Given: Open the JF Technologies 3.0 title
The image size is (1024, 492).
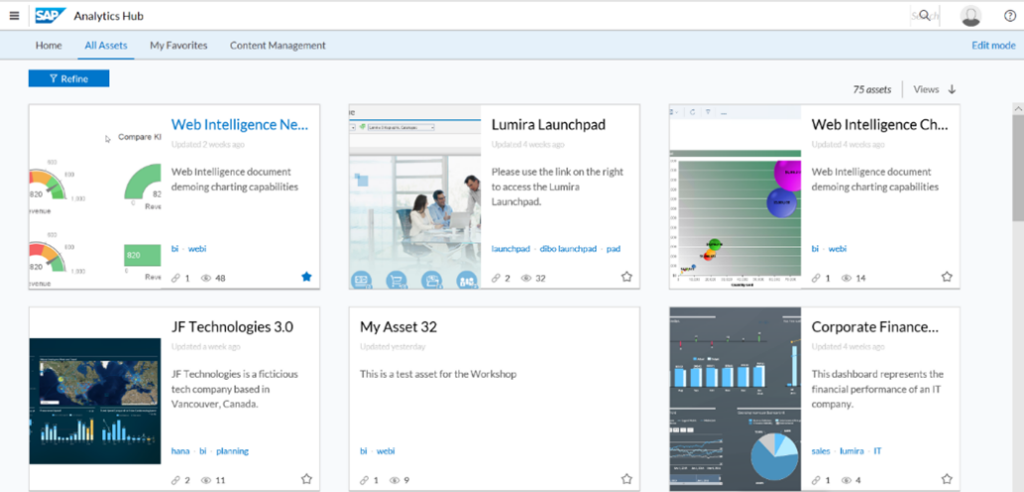Looking at the screenshot, I should click(x=232, y=327).
